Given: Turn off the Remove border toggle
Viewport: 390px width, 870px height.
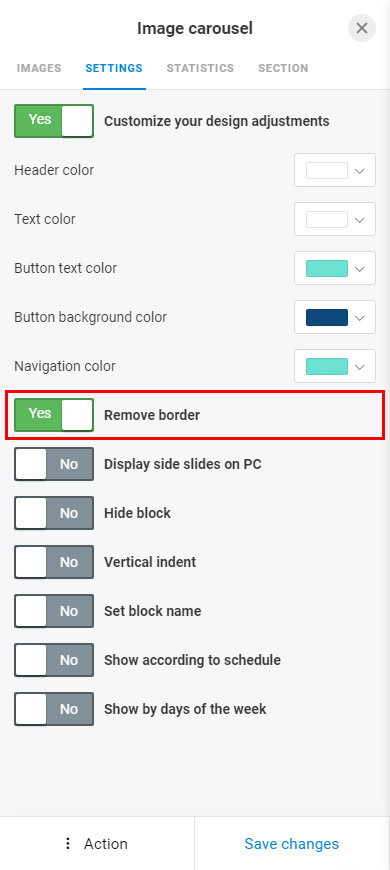Looking at the screenshot, I should point(54,414).
